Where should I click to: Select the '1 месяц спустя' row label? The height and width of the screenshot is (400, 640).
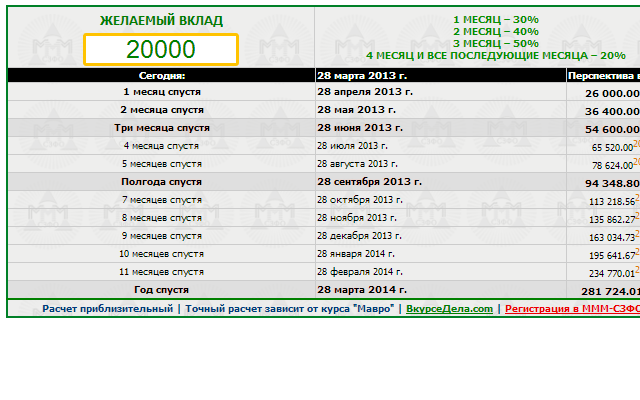162,92
